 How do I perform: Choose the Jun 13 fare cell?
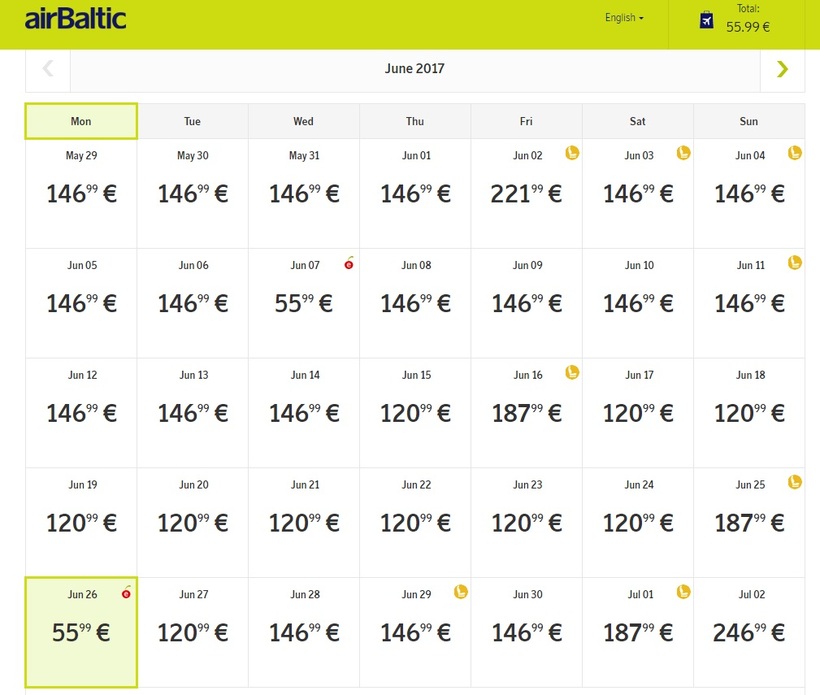click(192, 413)
